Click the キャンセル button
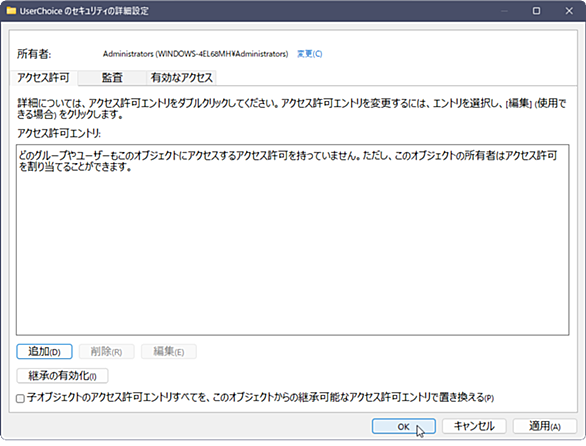The image size is (586, 446). tap(474, 426)
